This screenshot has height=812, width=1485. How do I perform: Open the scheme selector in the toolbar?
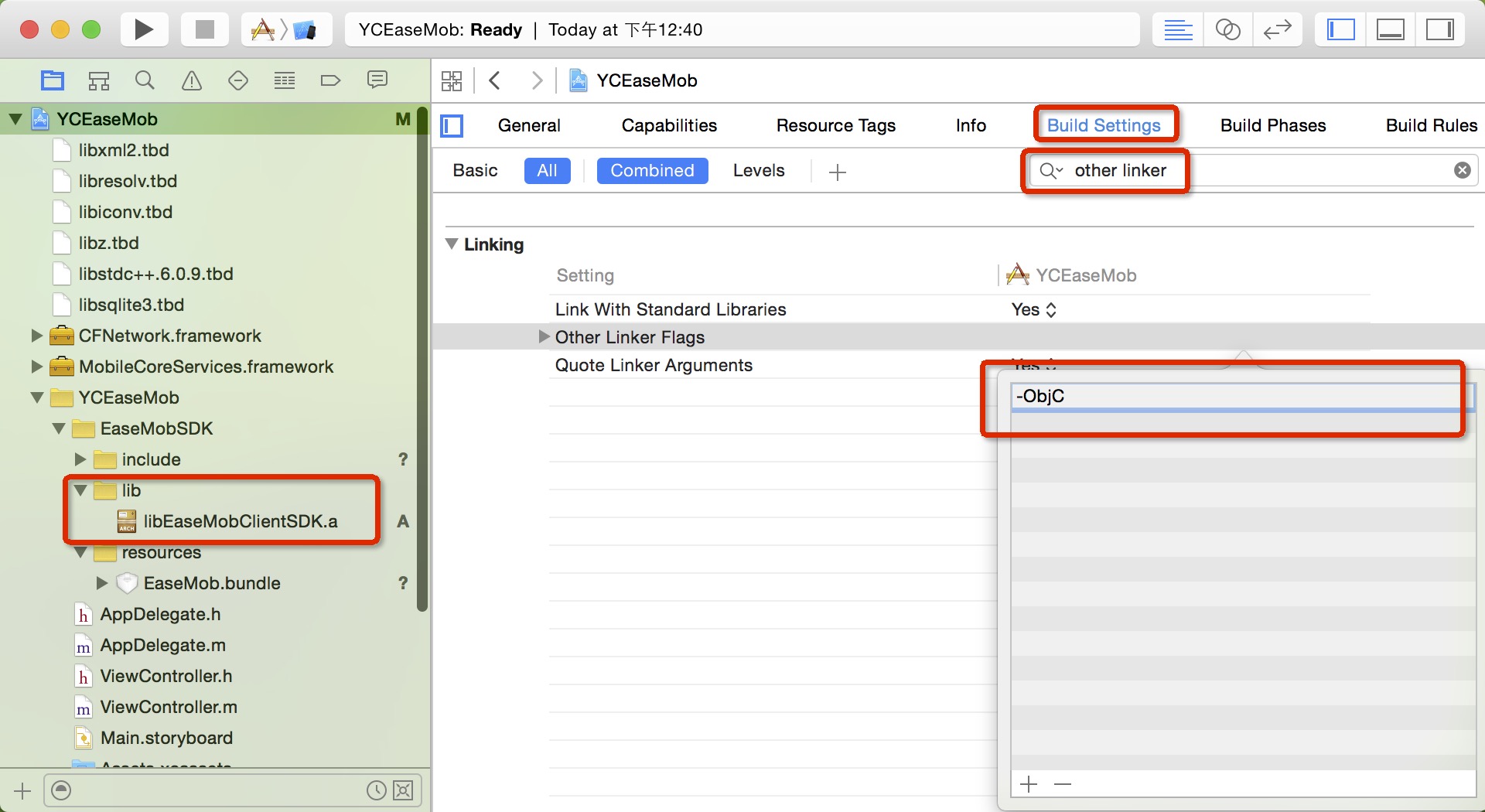(286, 29)
